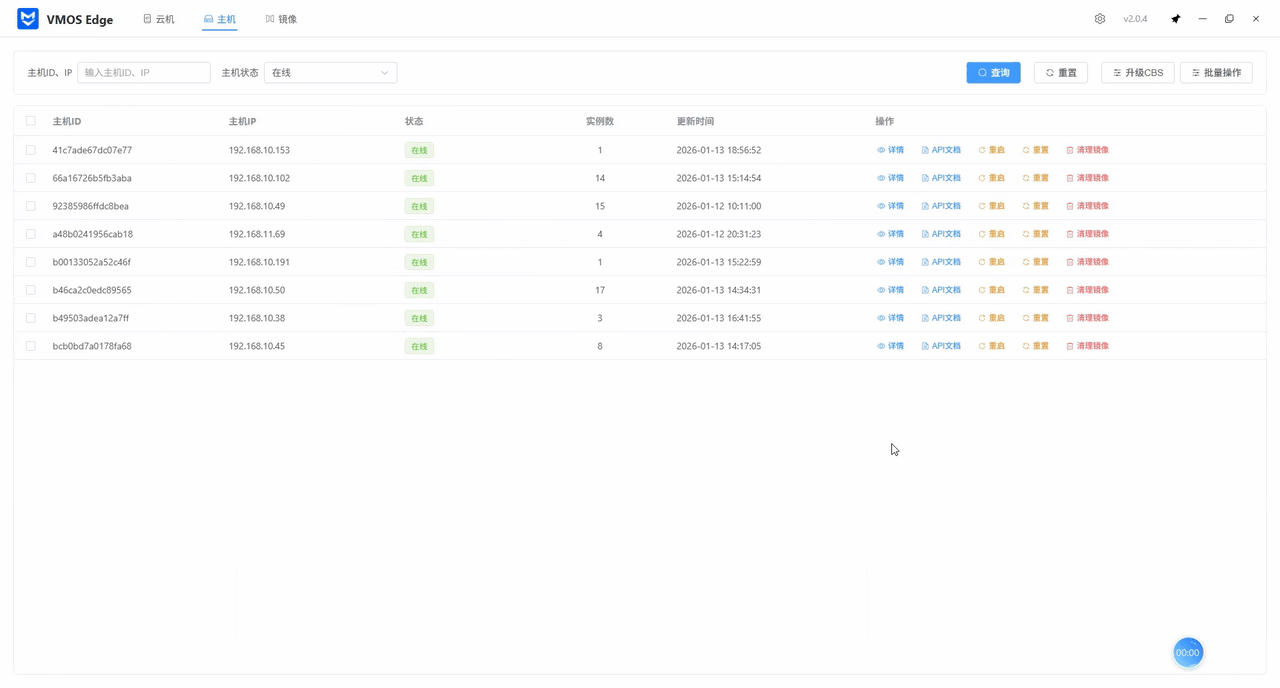1280x688 pixels.
Task: Click 清理镜像 for host b00133052a52c46f
Action: [x=1087, y=262]
